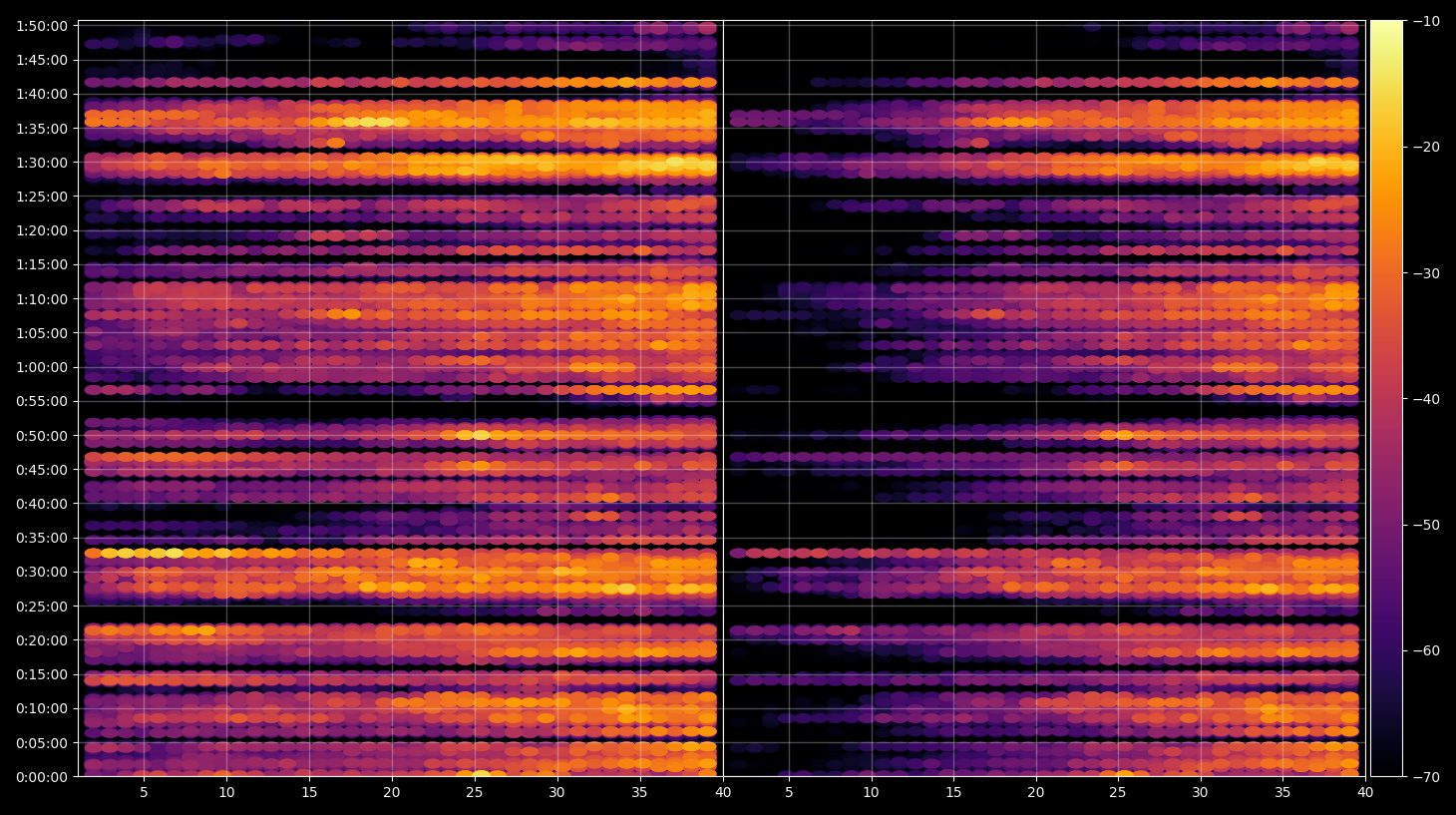The width and height of the screenshot is (1456, 815).
Task: Choose the 0:50:00 y-axis label
Action: coord(42,436)
